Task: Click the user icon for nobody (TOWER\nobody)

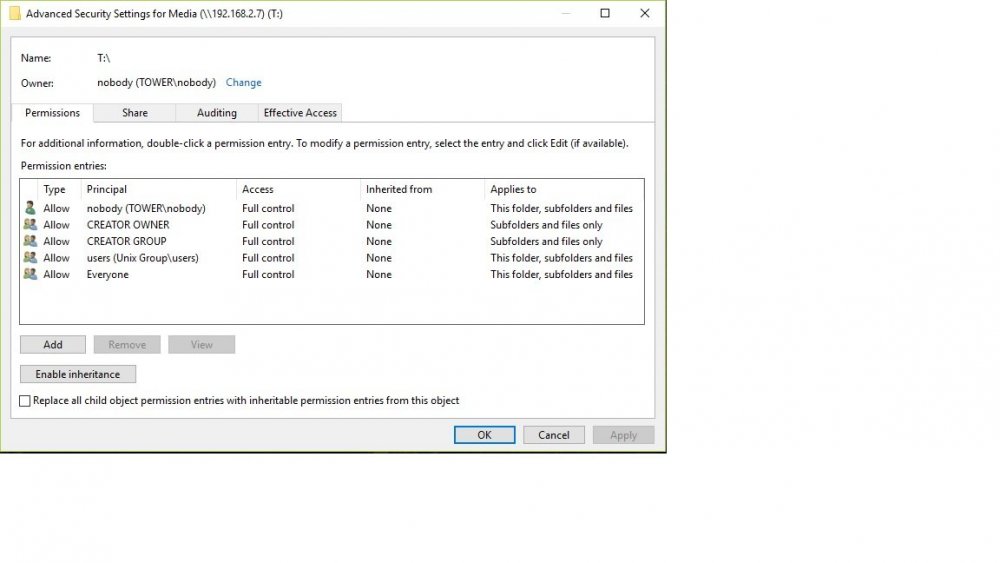Action: point(30,208)
